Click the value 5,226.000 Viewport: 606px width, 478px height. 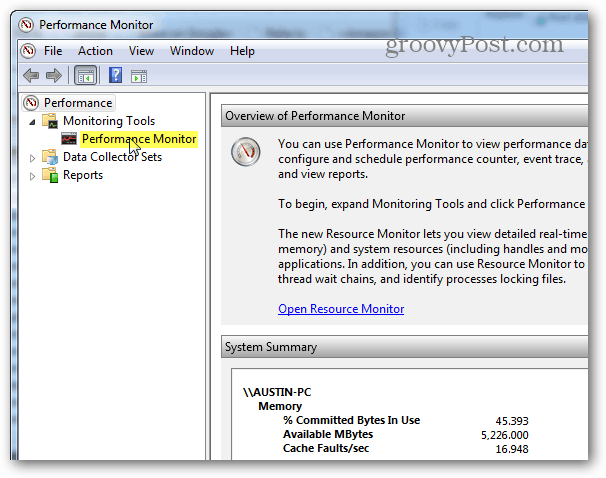[504, 435]
